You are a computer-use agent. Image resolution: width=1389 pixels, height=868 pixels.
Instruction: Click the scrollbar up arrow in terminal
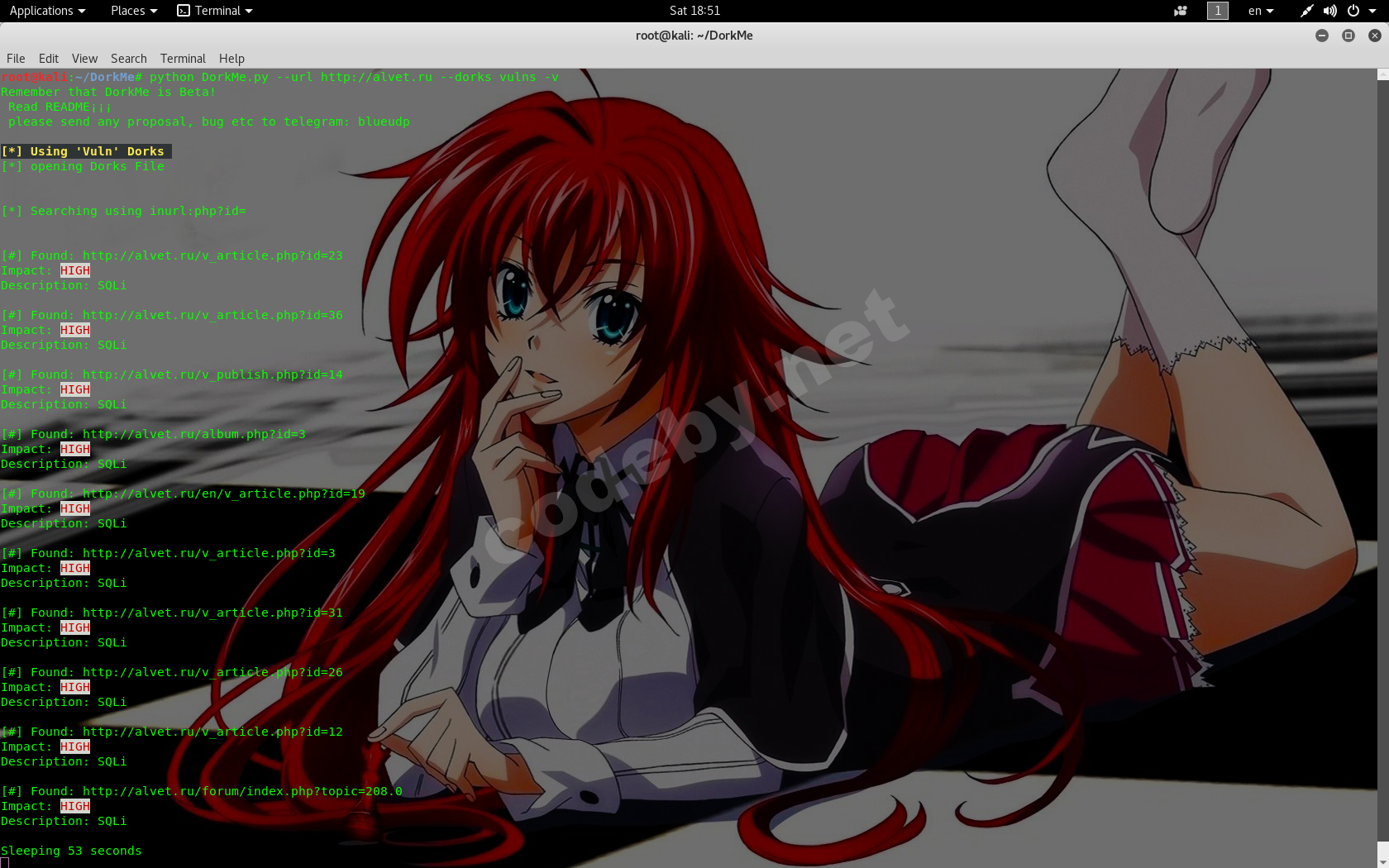click(x=1382, y=74)
